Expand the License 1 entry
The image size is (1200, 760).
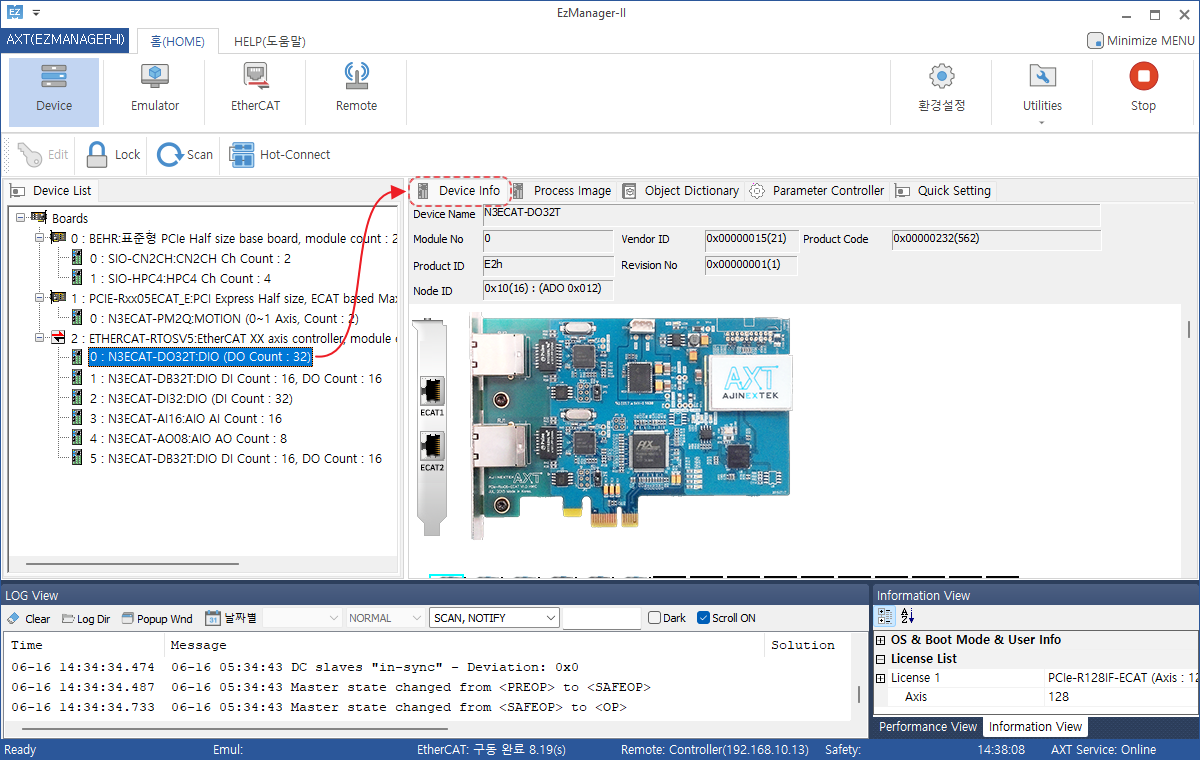point(881,678)
